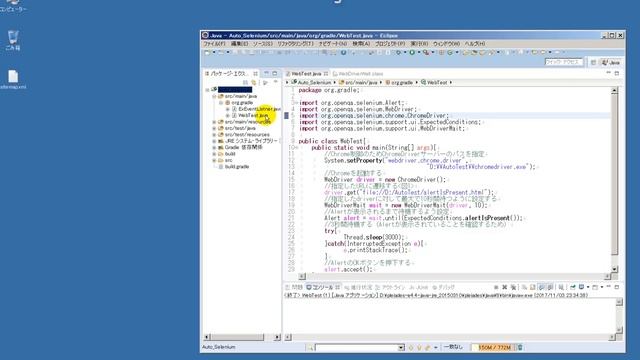This screenshot has width=640, height=360.
Task: Toggle Pin Console button
Action: [x=573, y=287]
